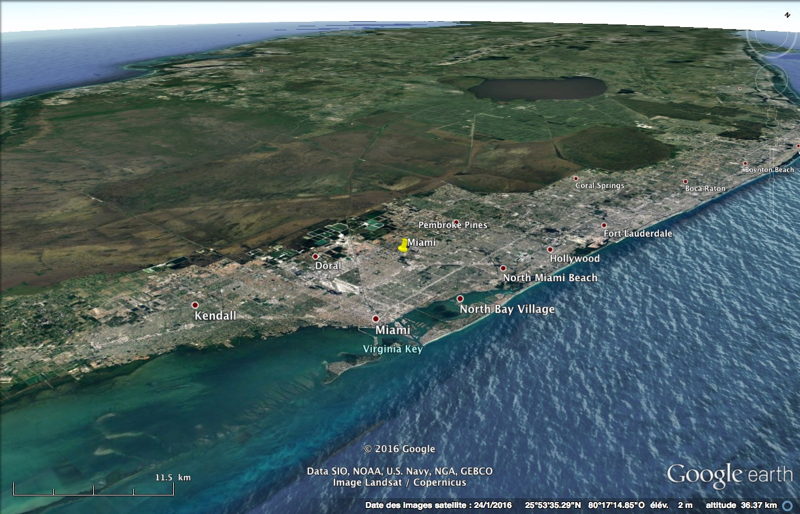Click the Pembroke Pines placemark dot
Image resolution: width=800 pixels, height=514 pixels.
point(455,223)
